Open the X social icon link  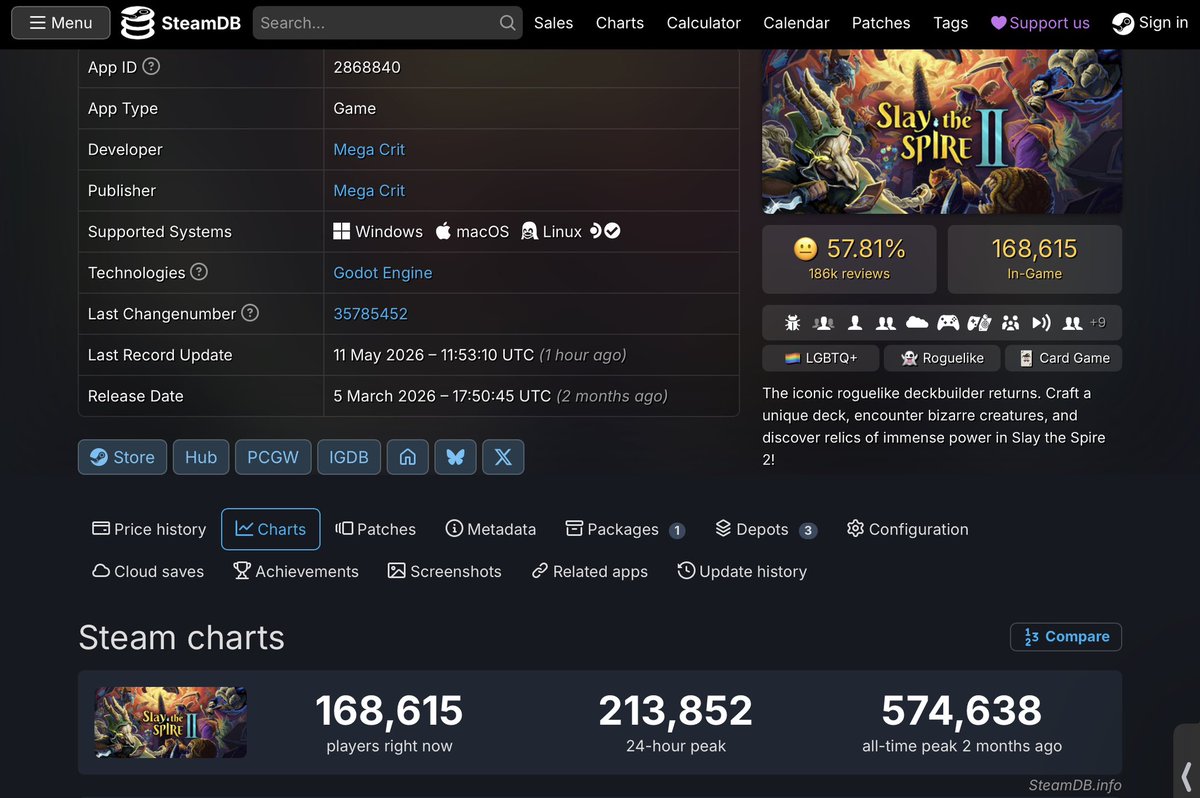click(x=503, y=457)
